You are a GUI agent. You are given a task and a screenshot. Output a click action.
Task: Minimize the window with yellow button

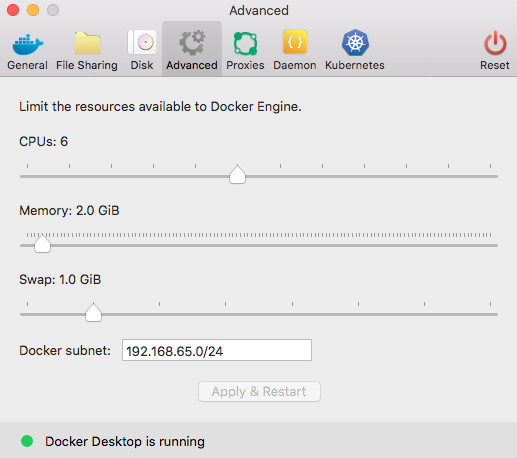[x=33, y=10]
